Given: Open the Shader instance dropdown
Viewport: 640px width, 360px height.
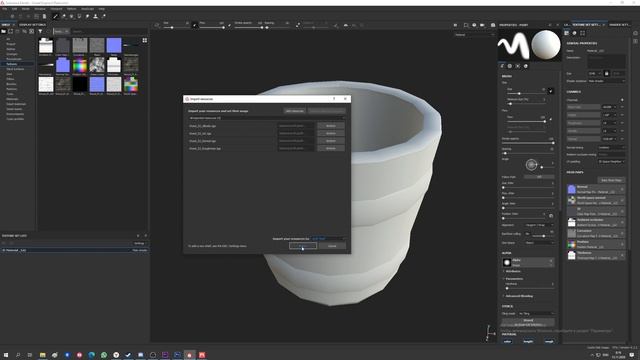Looking at the screenshot, I should point(607,81).
